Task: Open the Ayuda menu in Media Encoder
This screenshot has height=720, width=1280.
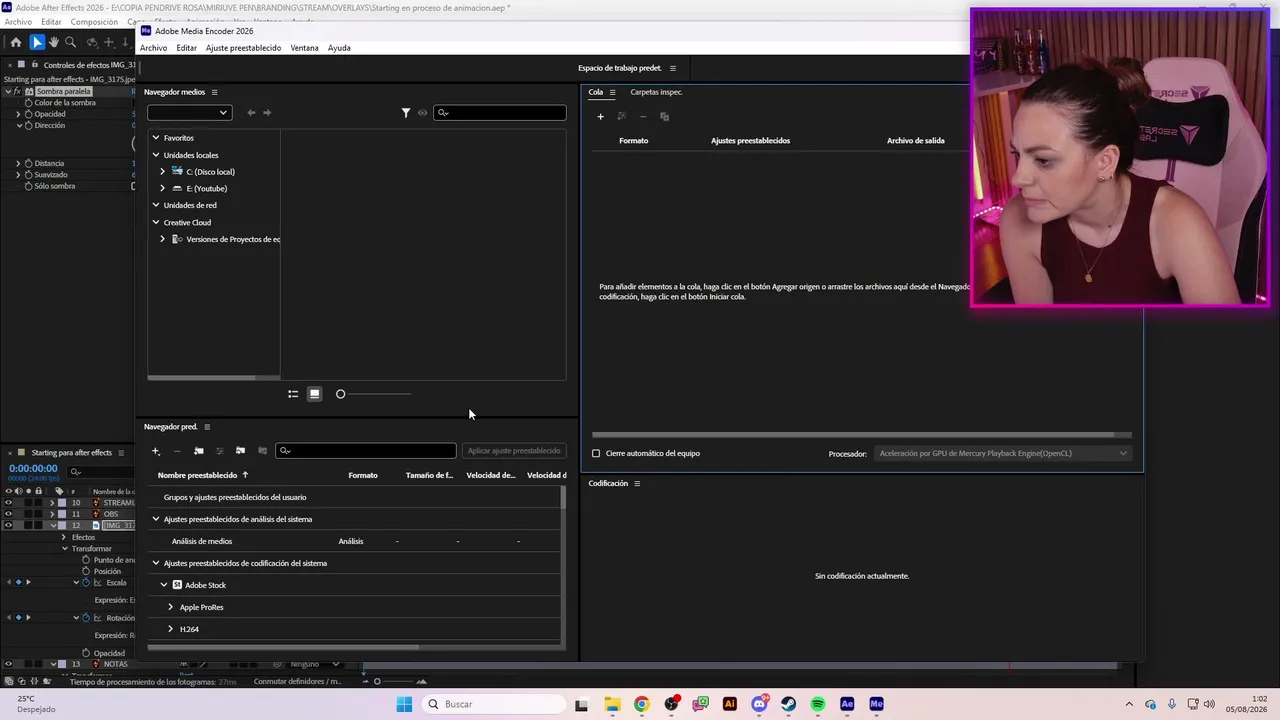Action: click(339, 48)
